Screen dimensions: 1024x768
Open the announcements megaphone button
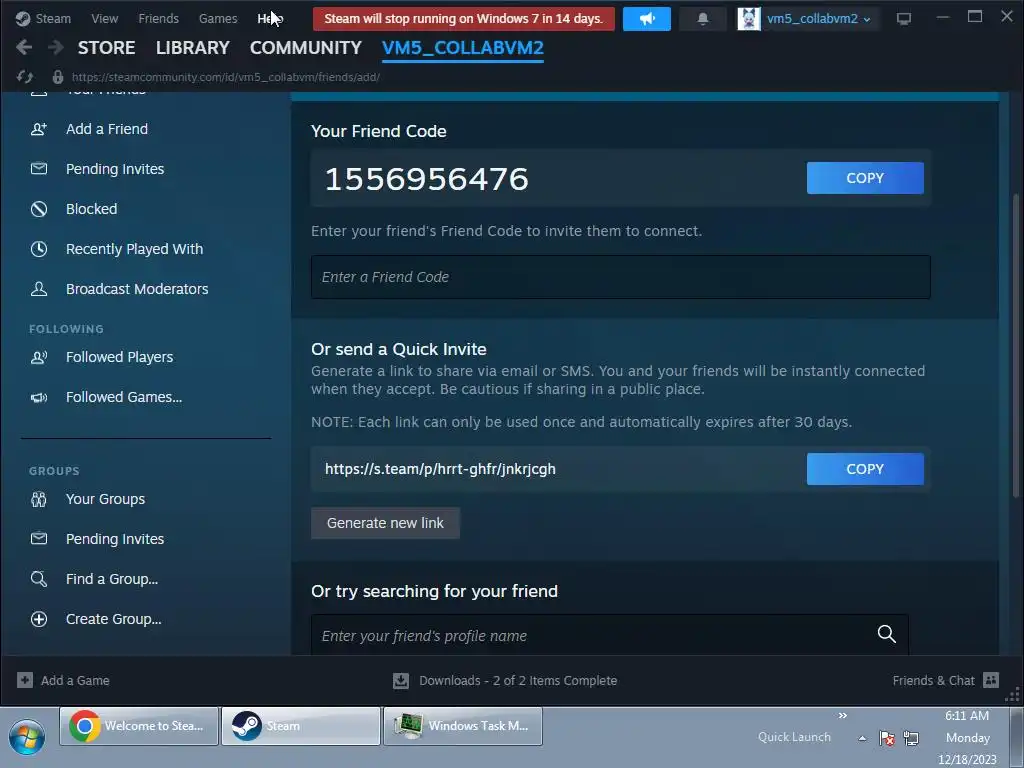pos(647,18)
